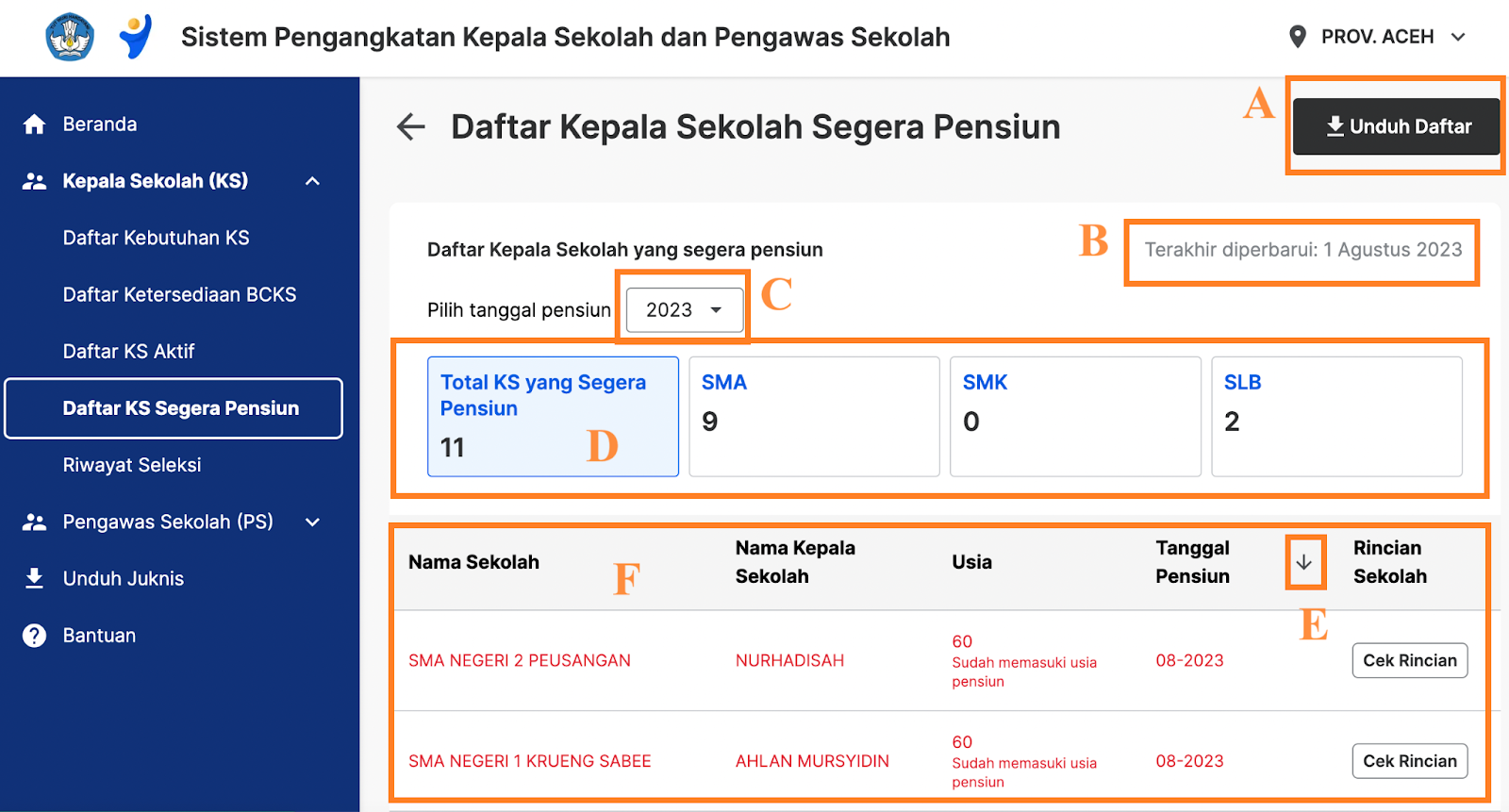Select Daftar KS Segera Pensiun menu item
This screenshot has width=1509, height=812.
point(174,408)
